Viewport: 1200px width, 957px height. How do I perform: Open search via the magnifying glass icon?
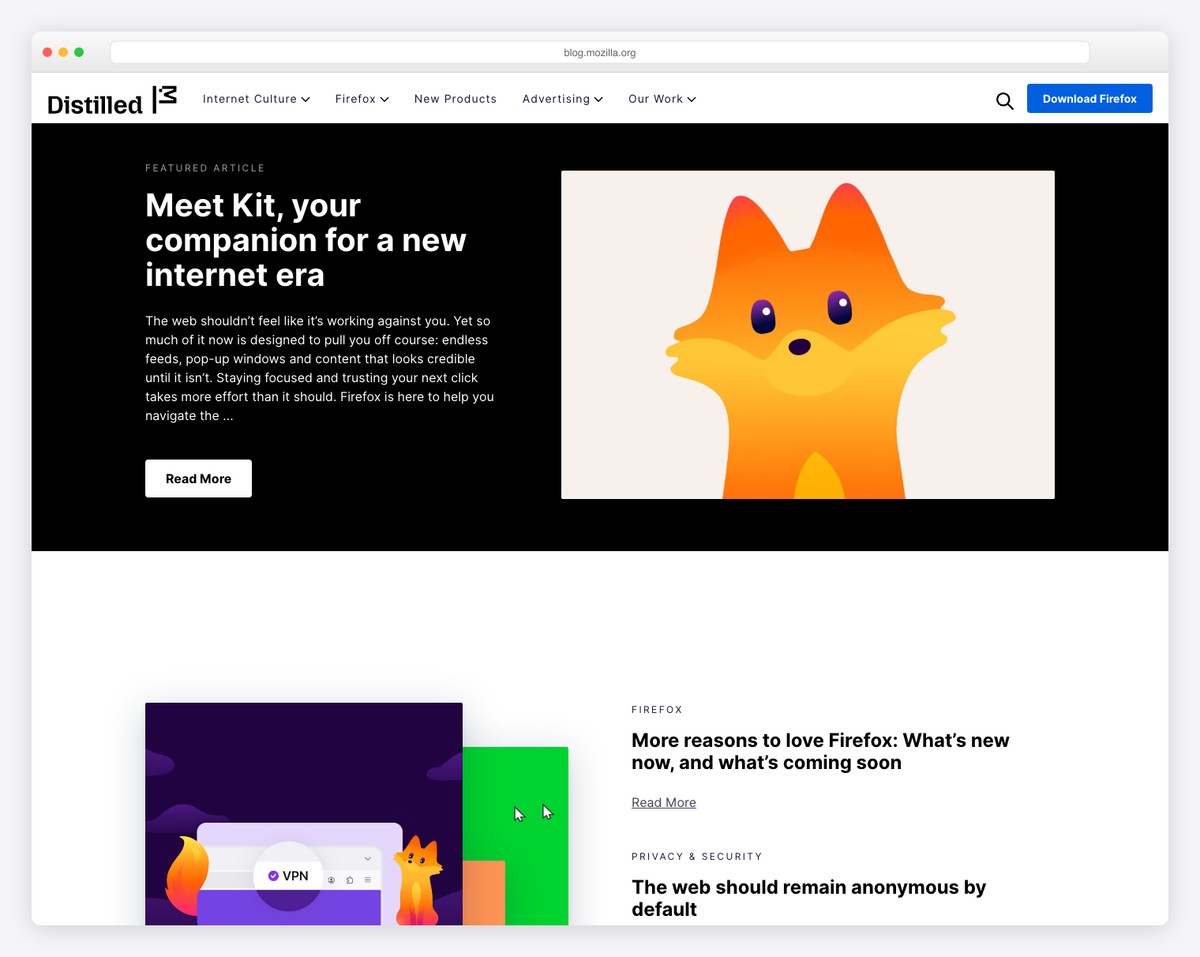pyautogui.click(x=1004, y=100)
